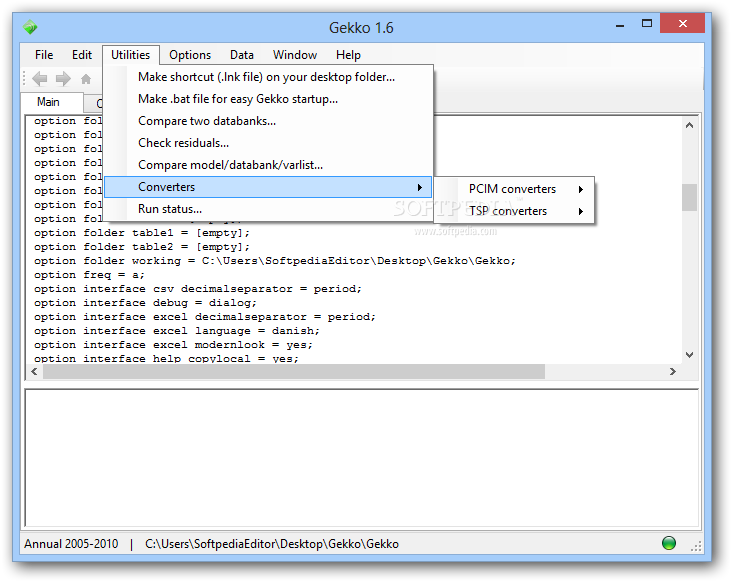Viewport: 732px width, 582px height.
Task: Click the horizontal scrollbar left arrow
Action: [x=34, y=372]
